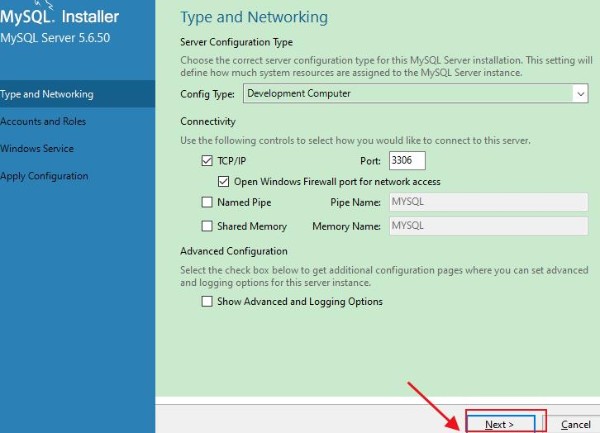600x433 pixels.
Task: Click the Port label
Action: point(370,161)
